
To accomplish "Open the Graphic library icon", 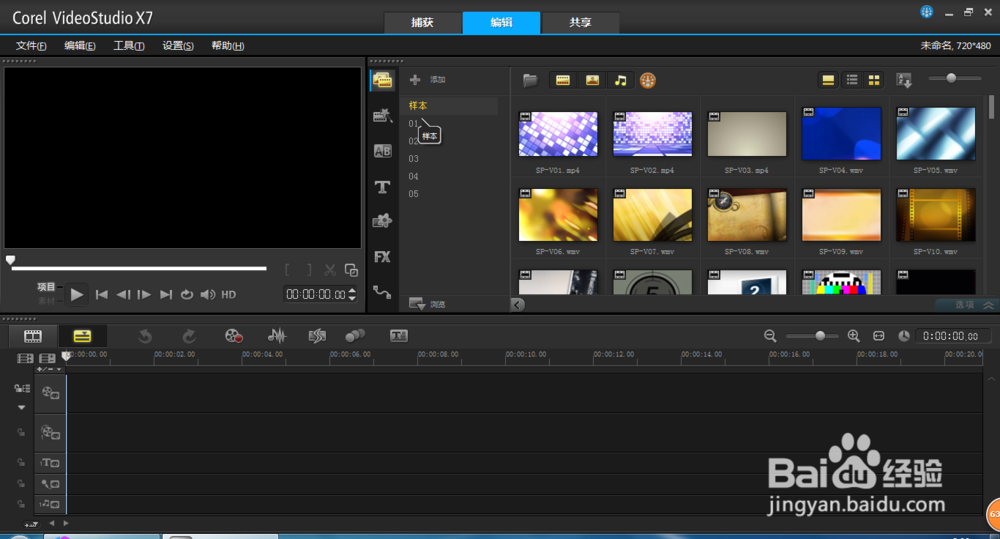I will point(382,221).
